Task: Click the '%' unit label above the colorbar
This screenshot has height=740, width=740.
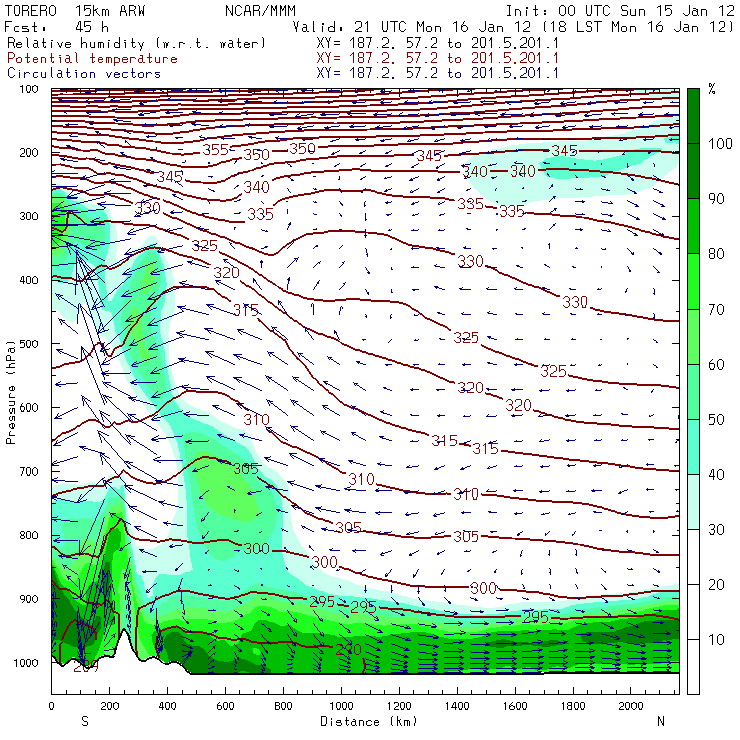Action: (712, 89)
